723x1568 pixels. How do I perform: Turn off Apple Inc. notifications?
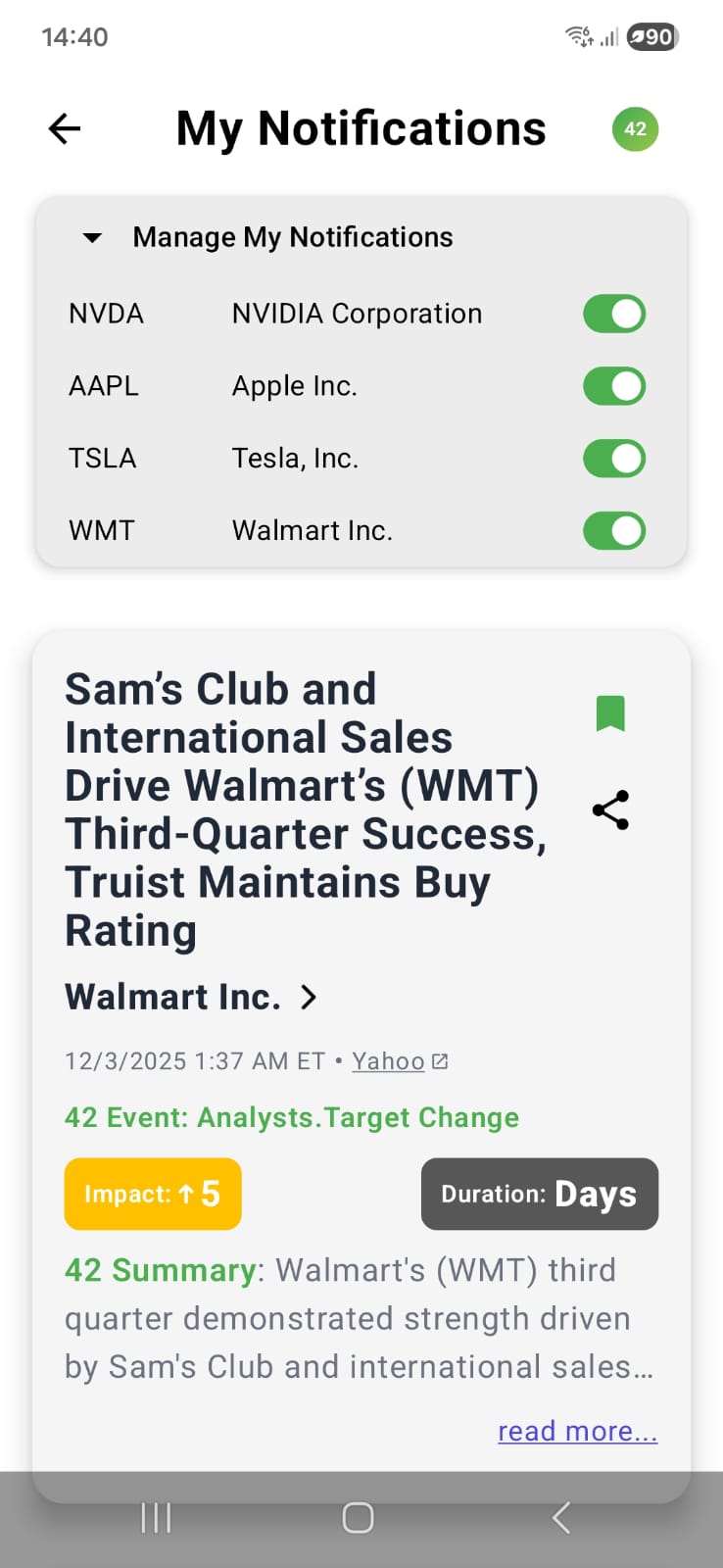tap(614, 386)
